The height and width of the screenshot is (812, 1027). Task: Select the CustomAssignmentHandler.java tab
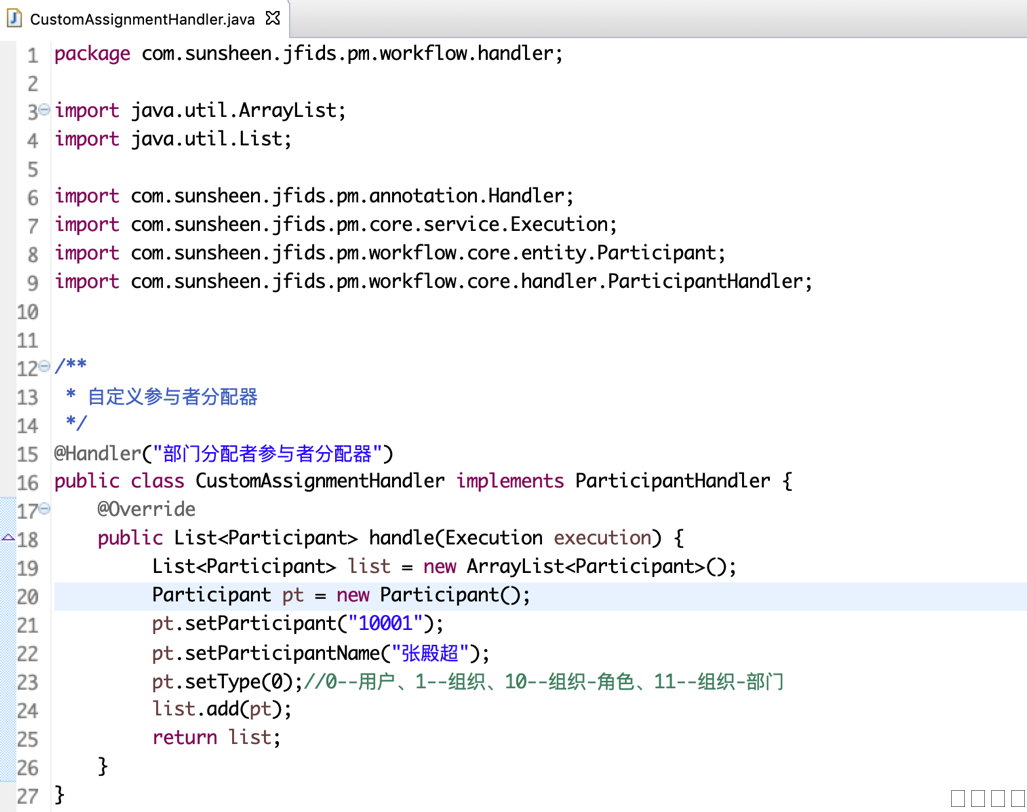coord(142,19)
